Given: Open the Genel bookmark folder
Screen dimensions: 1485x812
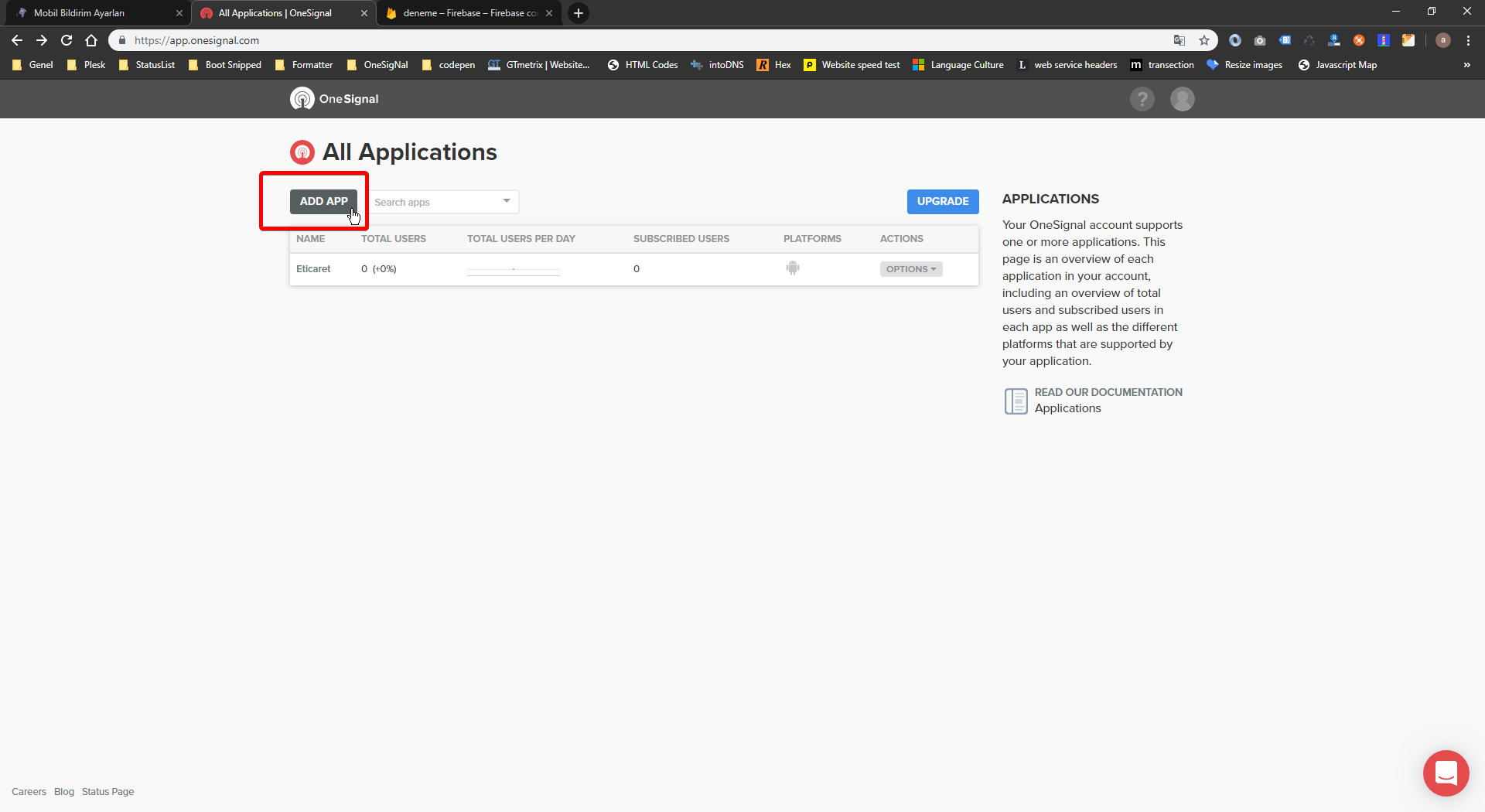Looking at the screenshot, I should [x=32, y=65].
